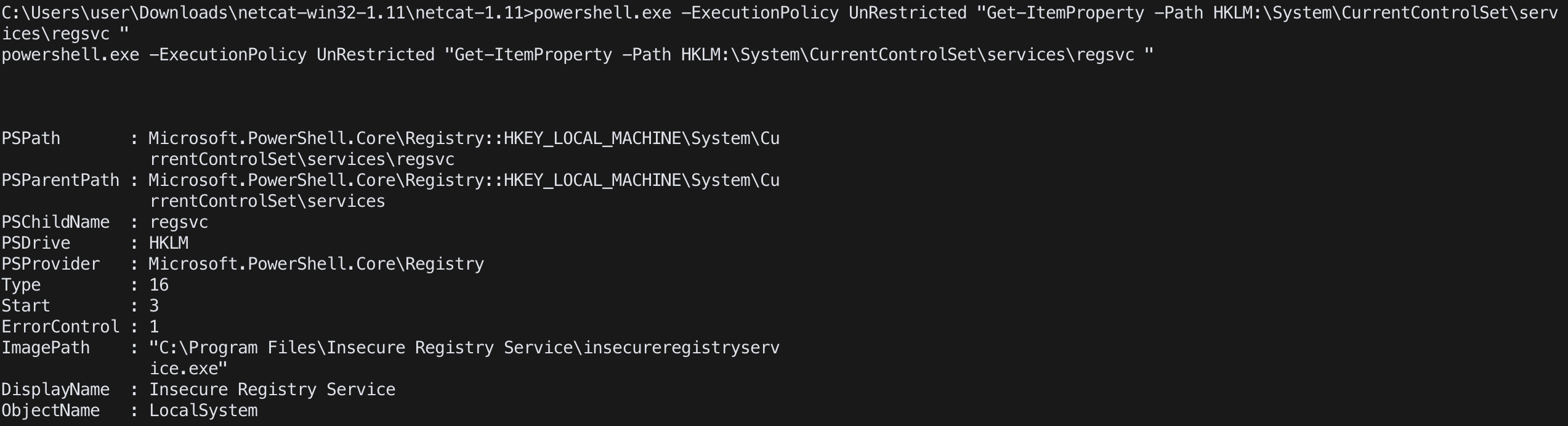1568x426 pixels.
Task: Click the Start value 3
Action: coord(154,306)
